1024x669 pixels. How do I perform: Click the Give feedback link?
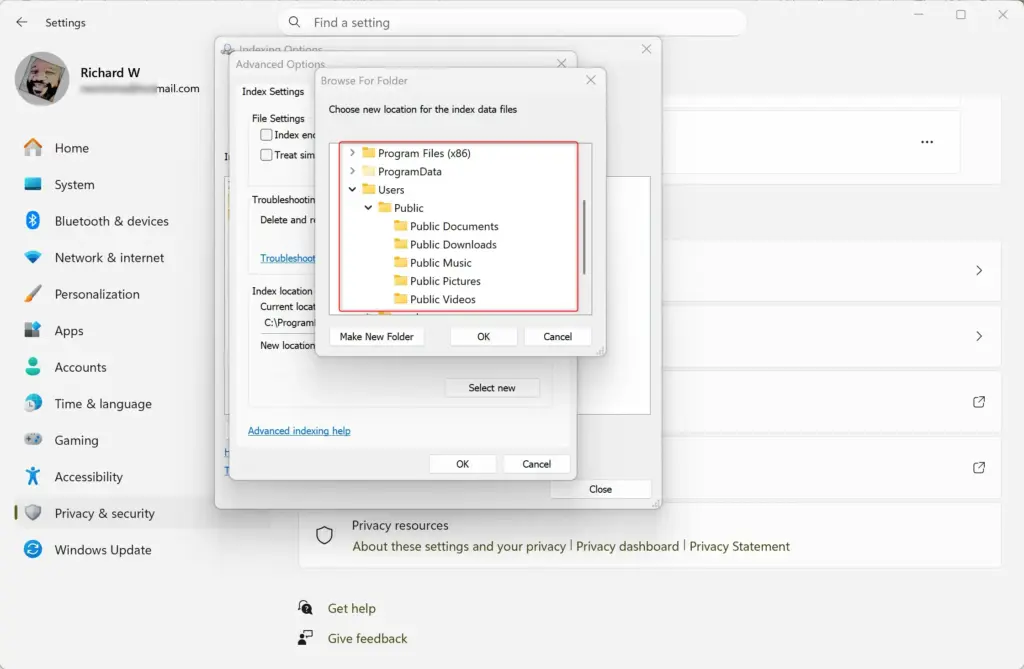coord(367,638)
